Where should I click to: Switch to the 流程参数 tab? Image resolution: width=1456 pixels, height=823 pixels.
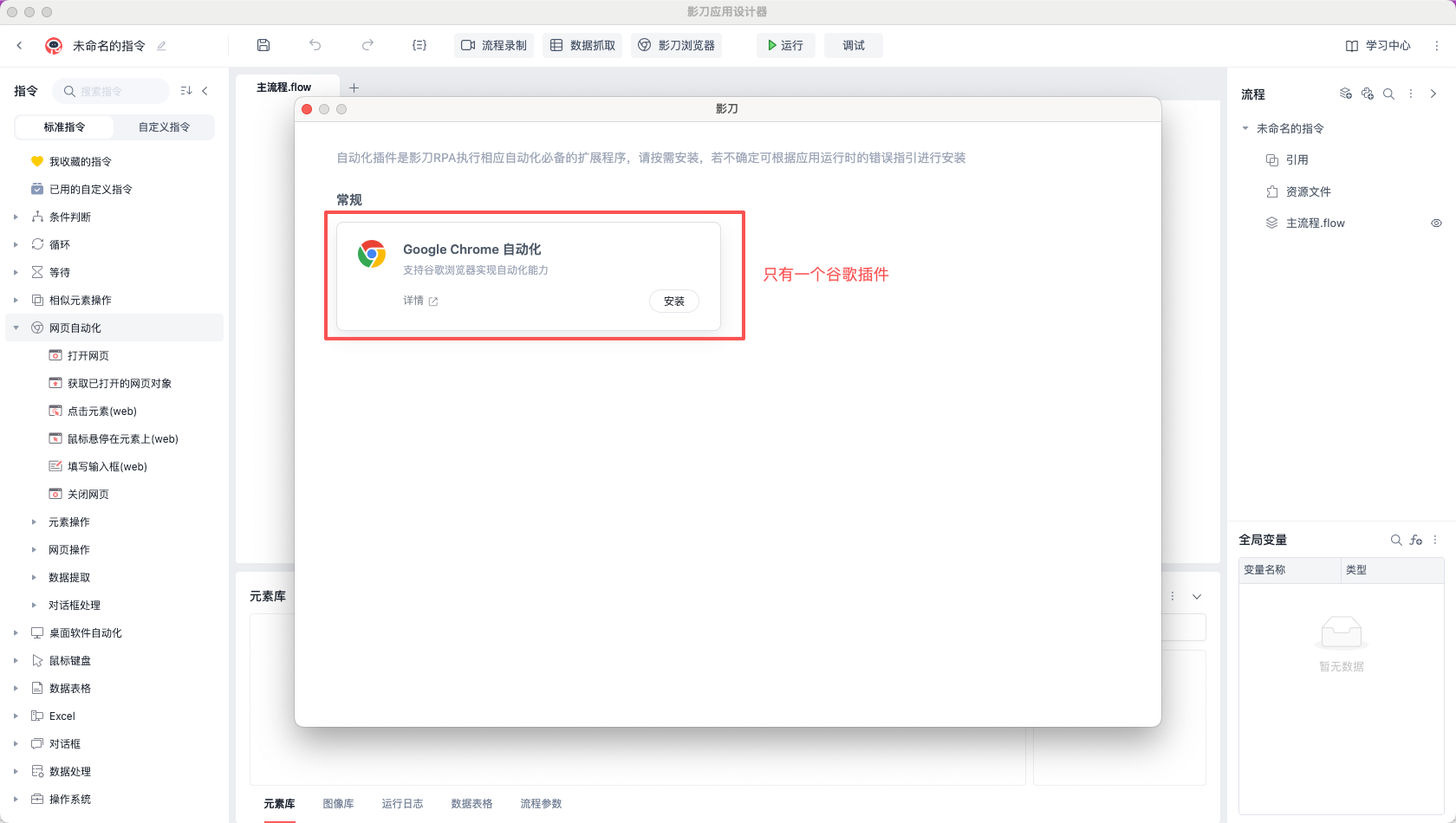coord(541,804)
